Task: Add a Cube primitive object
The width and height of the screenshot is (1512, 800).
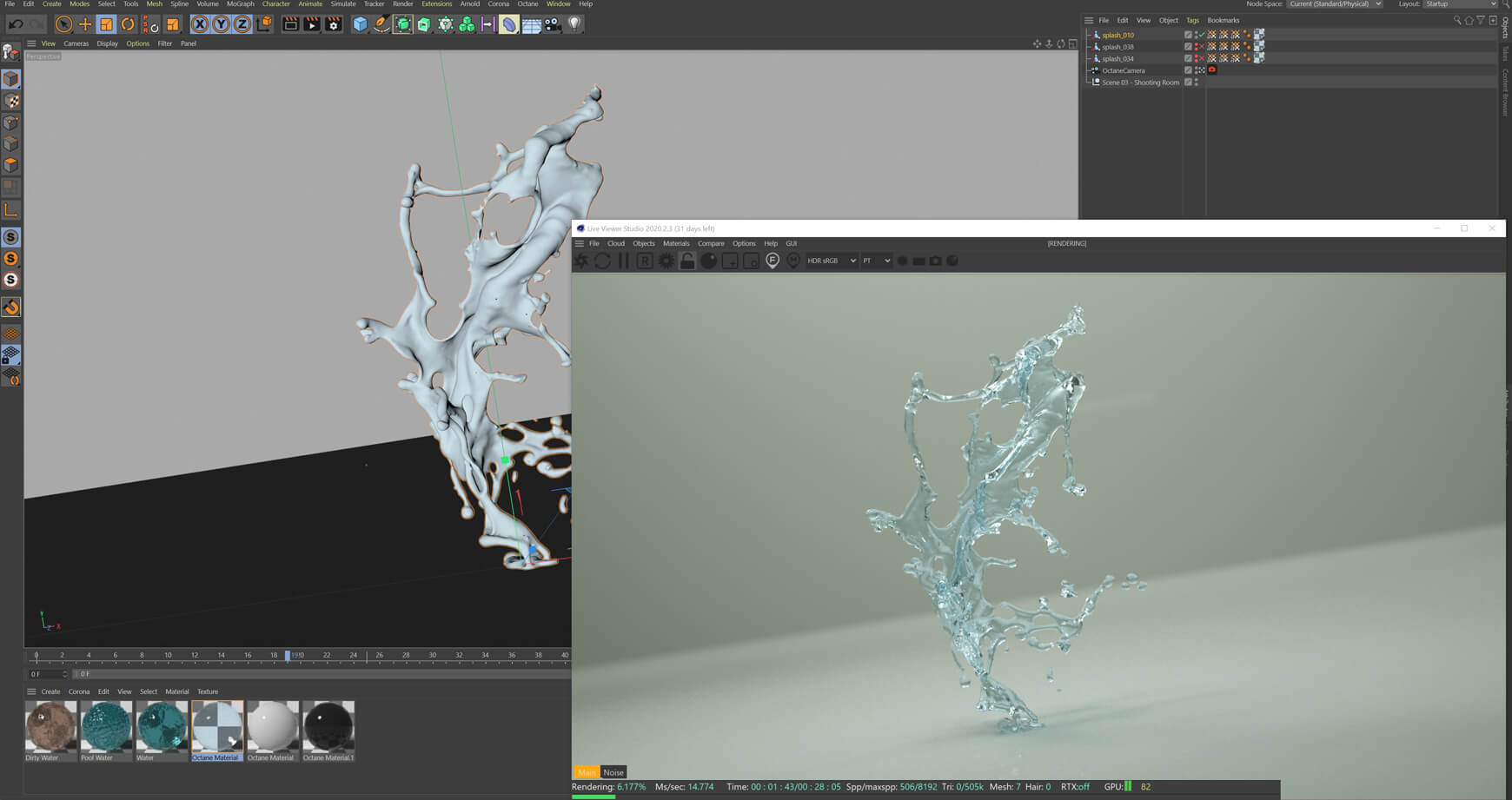Action: 360,24
